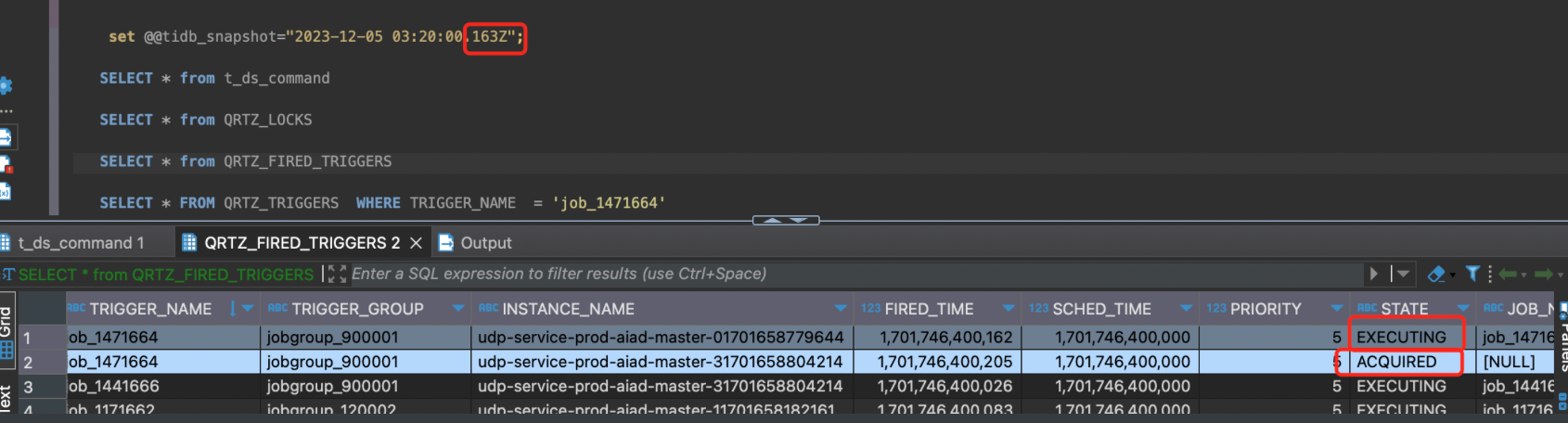Click the green back arrow icon
Image resolution: width=1568 pixels, height=423 pixels.
pos(1508,274)
